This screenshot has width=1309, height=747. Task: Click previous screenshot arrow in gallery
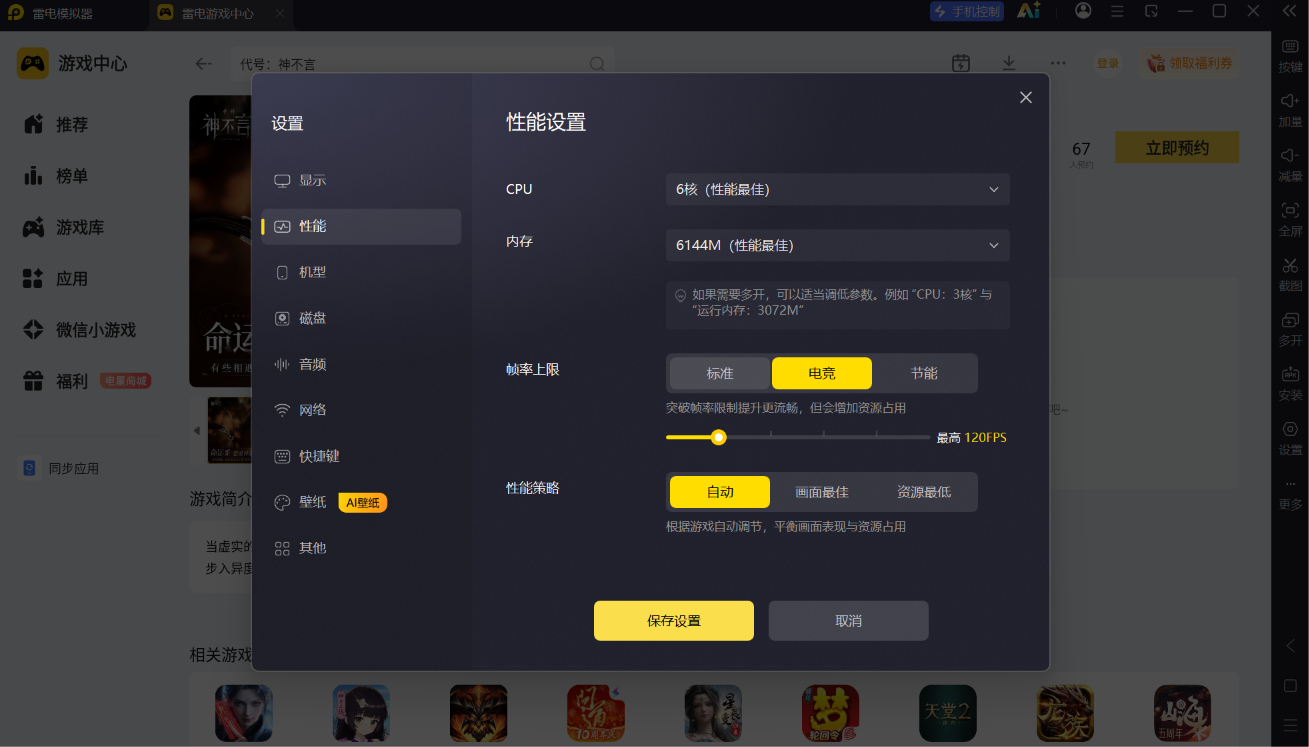click(x=196, y=430)
